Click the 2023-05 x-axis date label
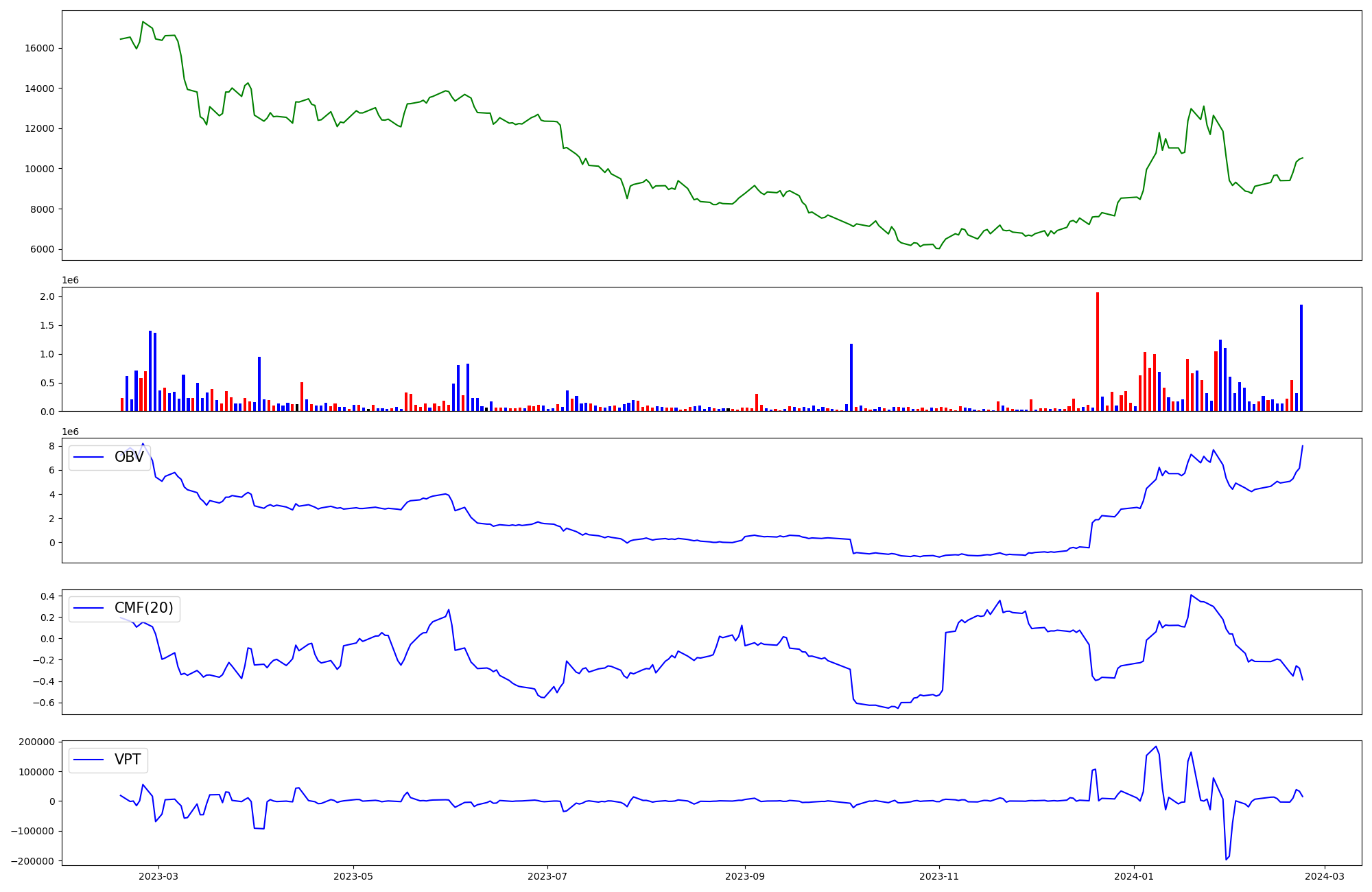This screenshot has height=892, width=1372. 353,876
